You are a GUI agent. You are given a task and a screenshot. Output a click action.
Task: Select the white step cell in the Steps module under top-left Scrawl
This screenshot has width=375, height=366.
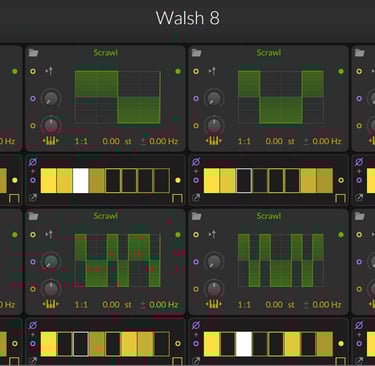[x=81, y=180]
